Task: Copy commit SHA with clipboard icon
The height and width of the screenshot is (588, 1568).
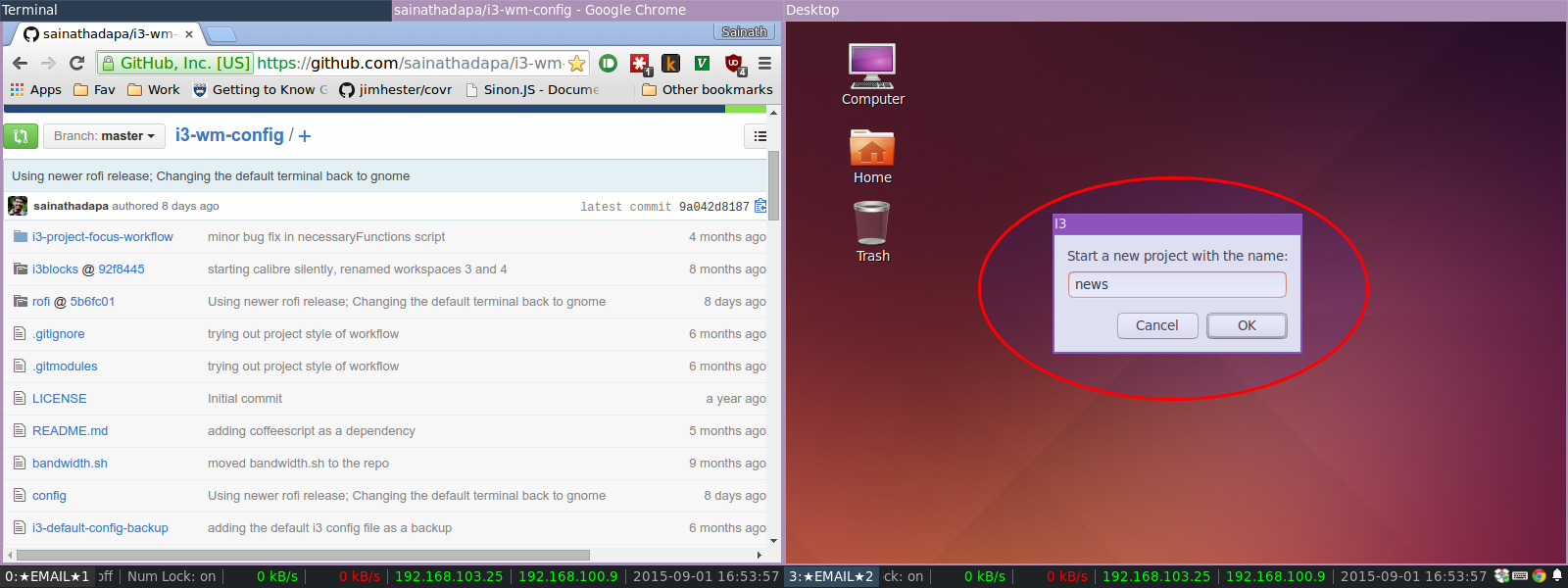Action: [x=760, y=206]
